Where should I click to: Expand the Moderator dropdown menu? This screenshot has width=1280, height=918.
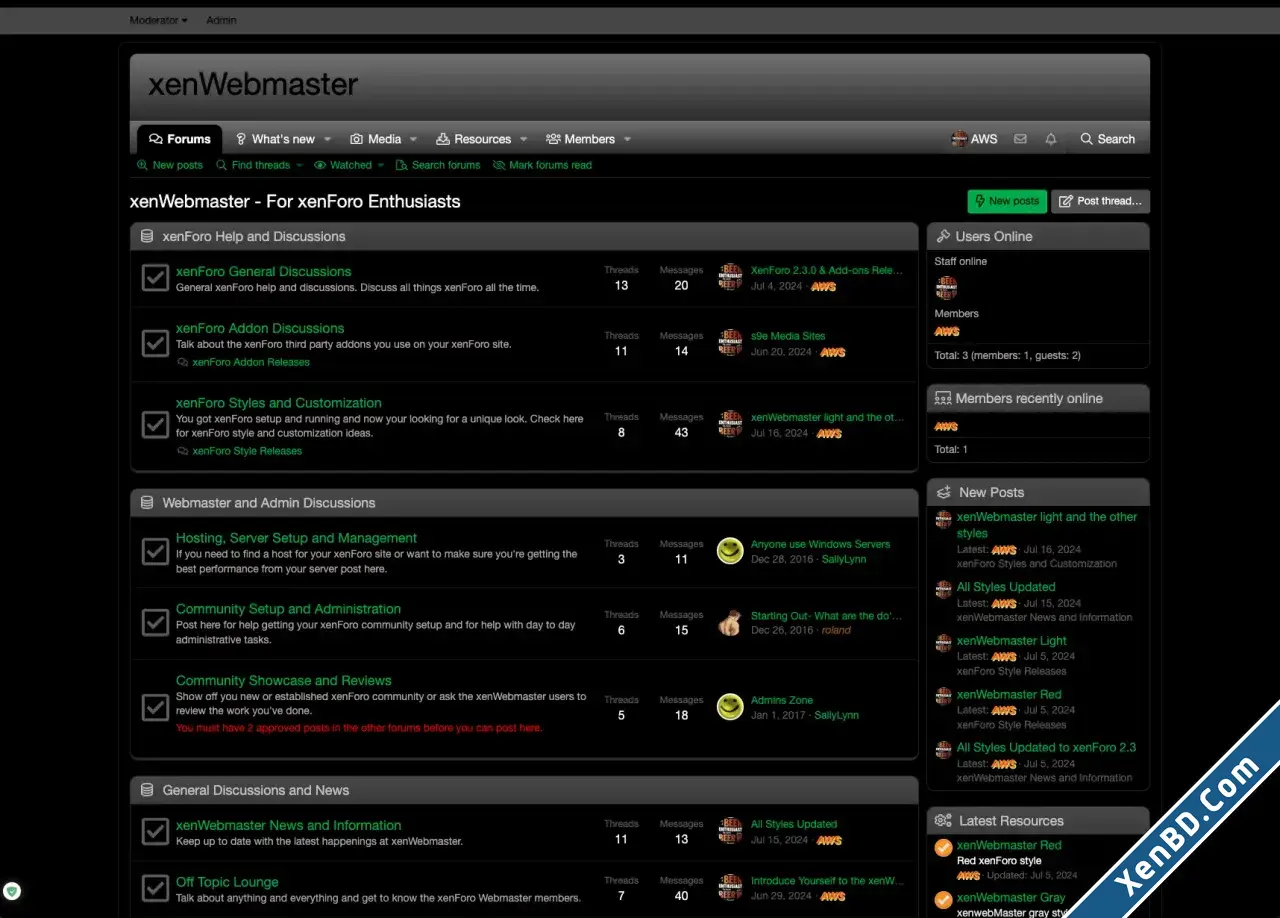[x=158, y=20]
